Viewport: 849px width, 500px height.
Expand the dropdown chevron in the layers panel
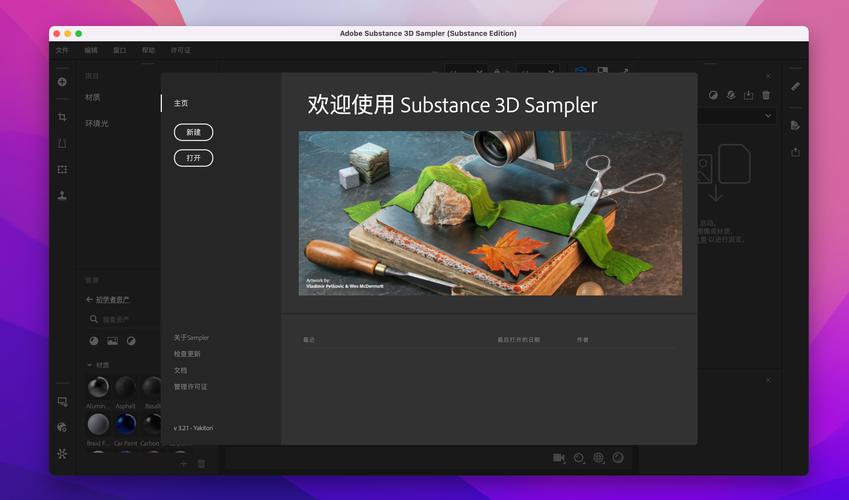[768, 116]
